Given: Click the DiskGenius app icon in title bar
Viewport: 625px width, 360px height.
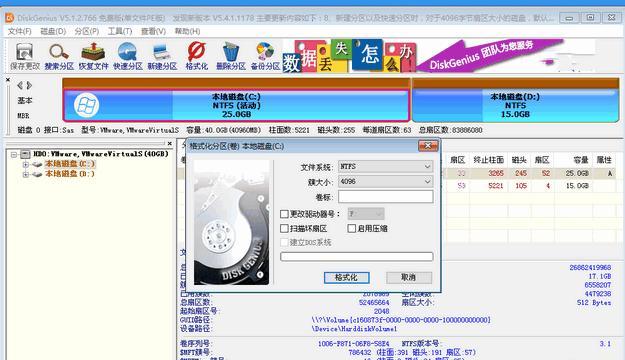Looking at the screenshot, I should point(9,18).
